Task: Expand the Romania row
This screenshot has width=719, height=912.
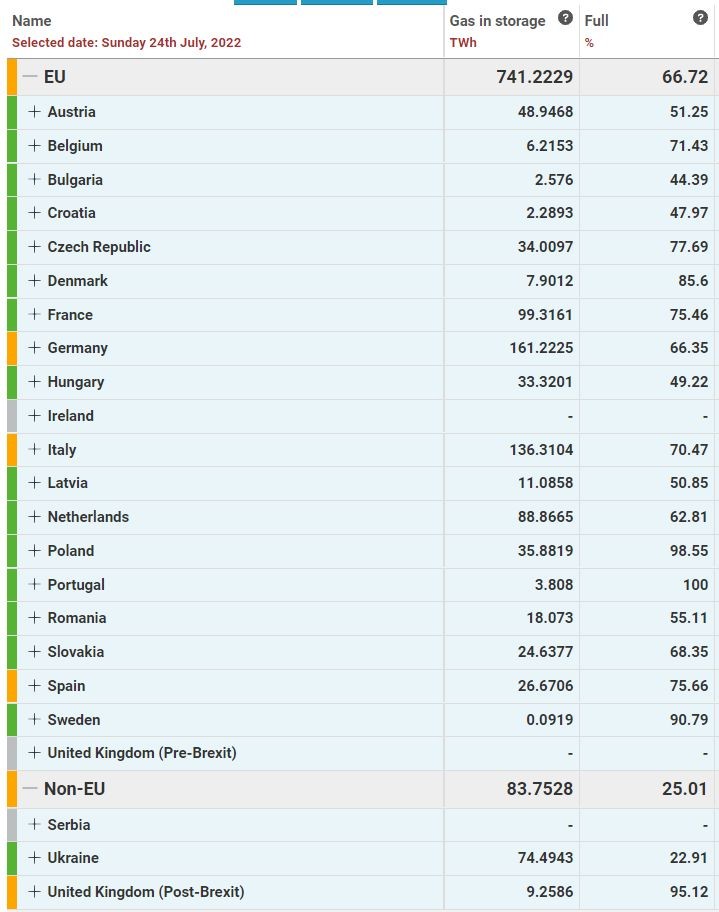Action: (x=34, y=617)
